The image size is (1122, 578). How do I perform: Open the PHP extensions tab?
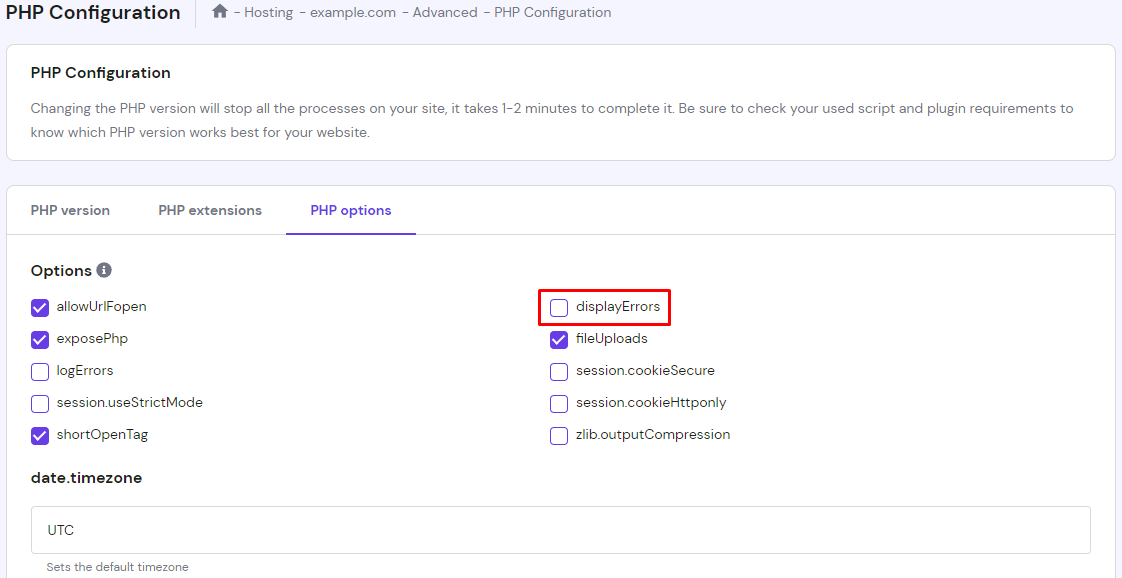pos(210,210)
